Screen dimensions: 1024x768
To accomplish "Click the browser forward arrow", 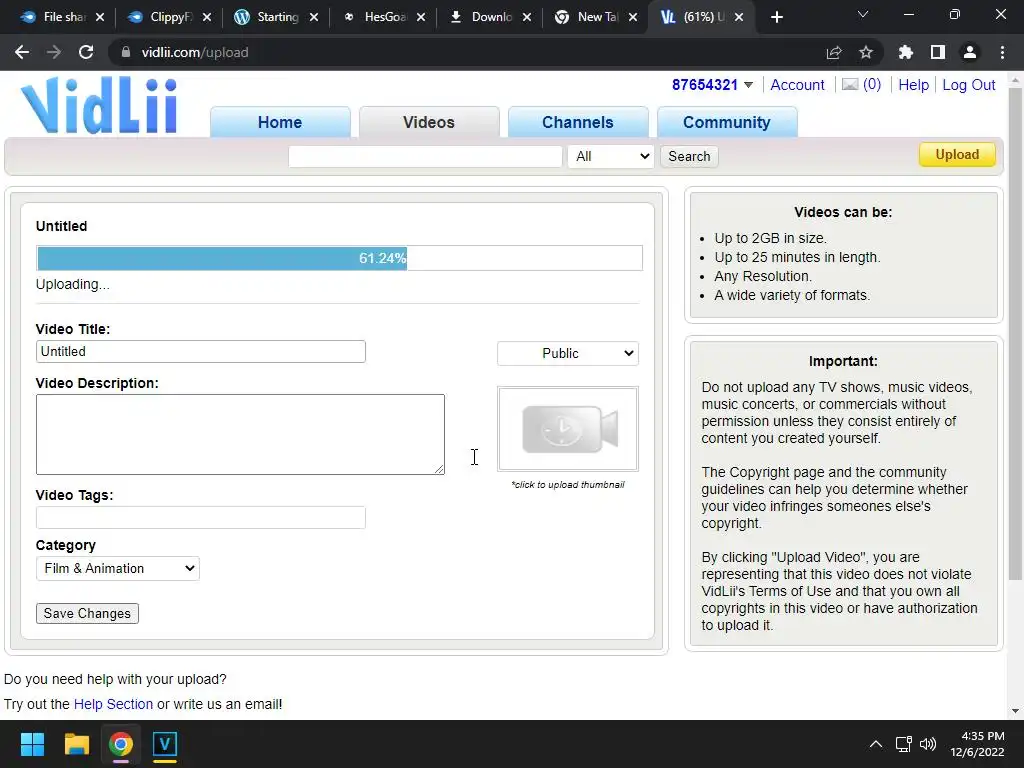I will click(54, 52).
